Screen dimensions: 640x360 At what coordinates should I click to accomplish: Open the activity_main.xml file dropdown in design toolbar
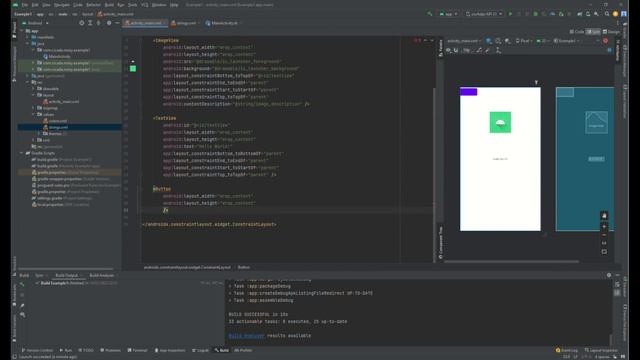click(464, 41)
